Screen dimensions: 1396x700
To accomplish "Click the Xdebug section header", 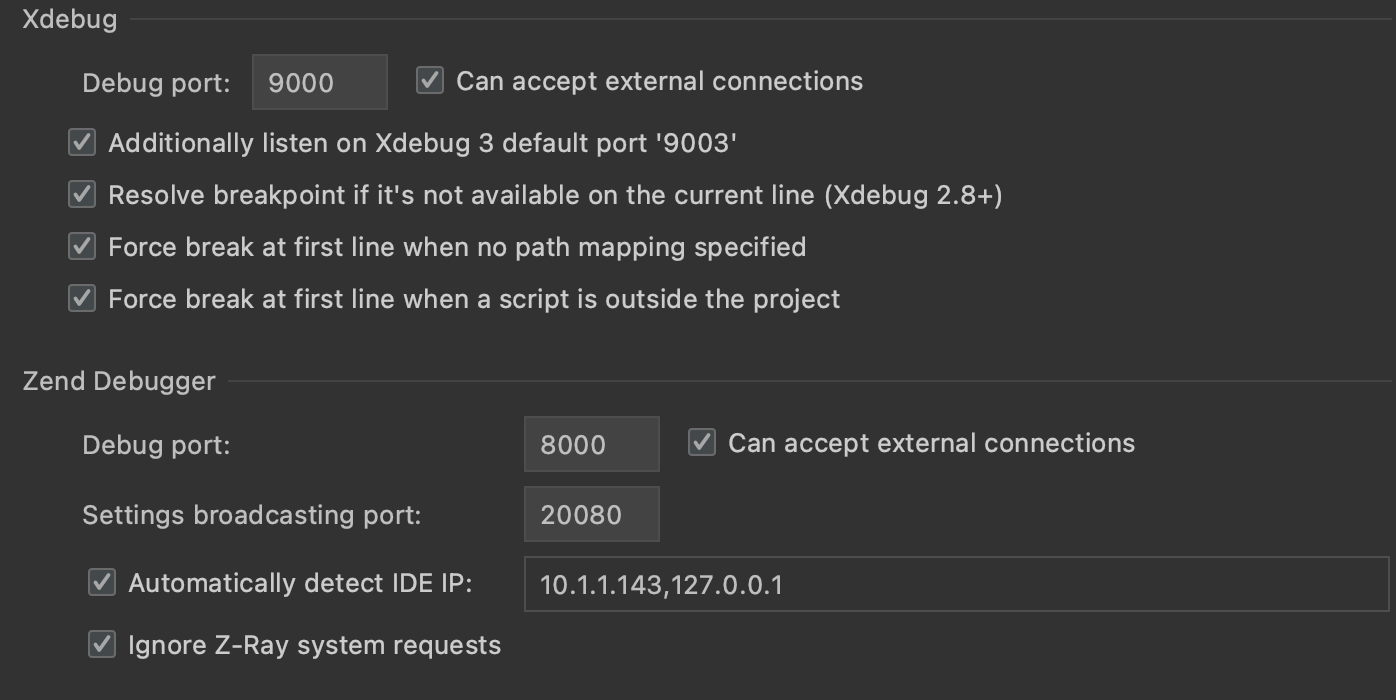I will click(x=68, y=17).
